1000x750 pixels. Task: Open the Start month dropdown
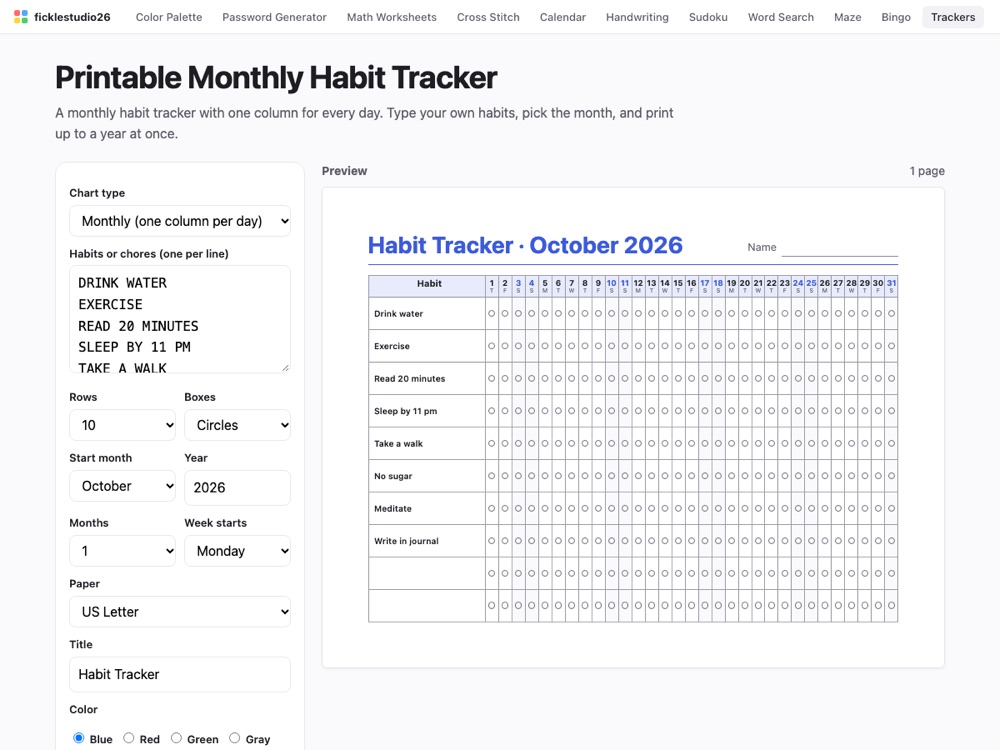[122, 487]
